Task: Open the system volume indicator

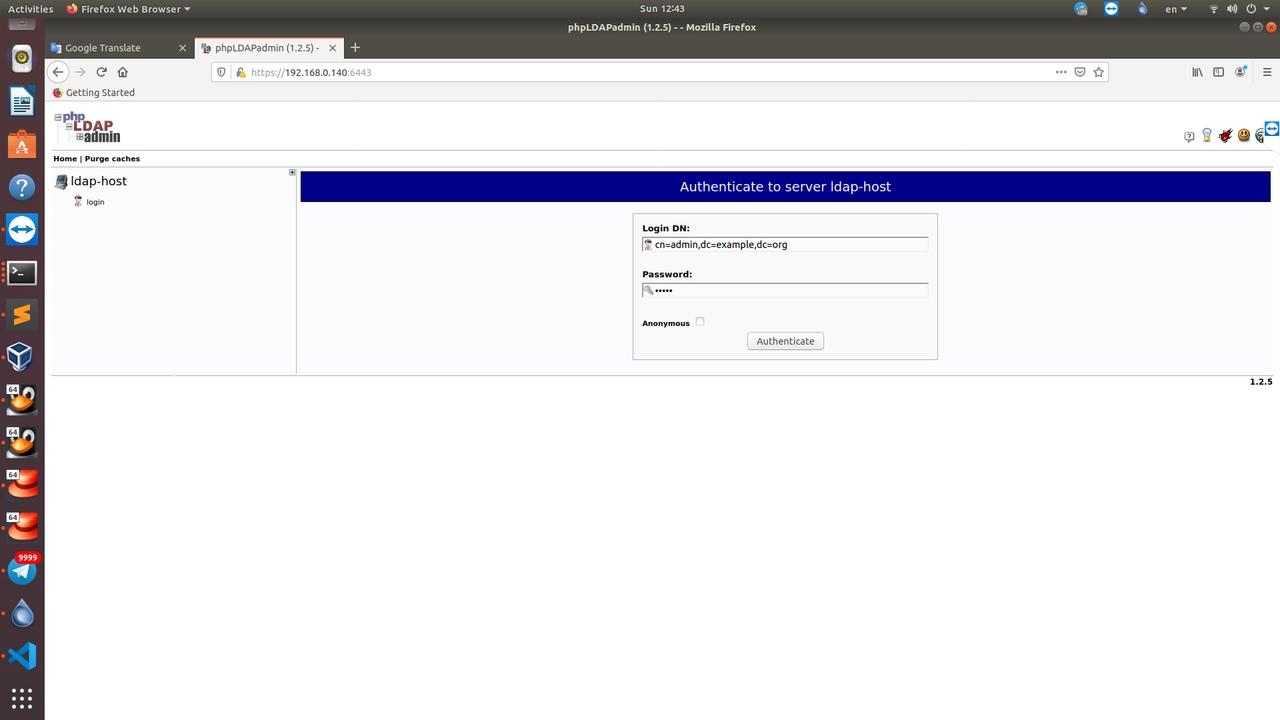Action: pyautogui.click(x=1232, y=9)
